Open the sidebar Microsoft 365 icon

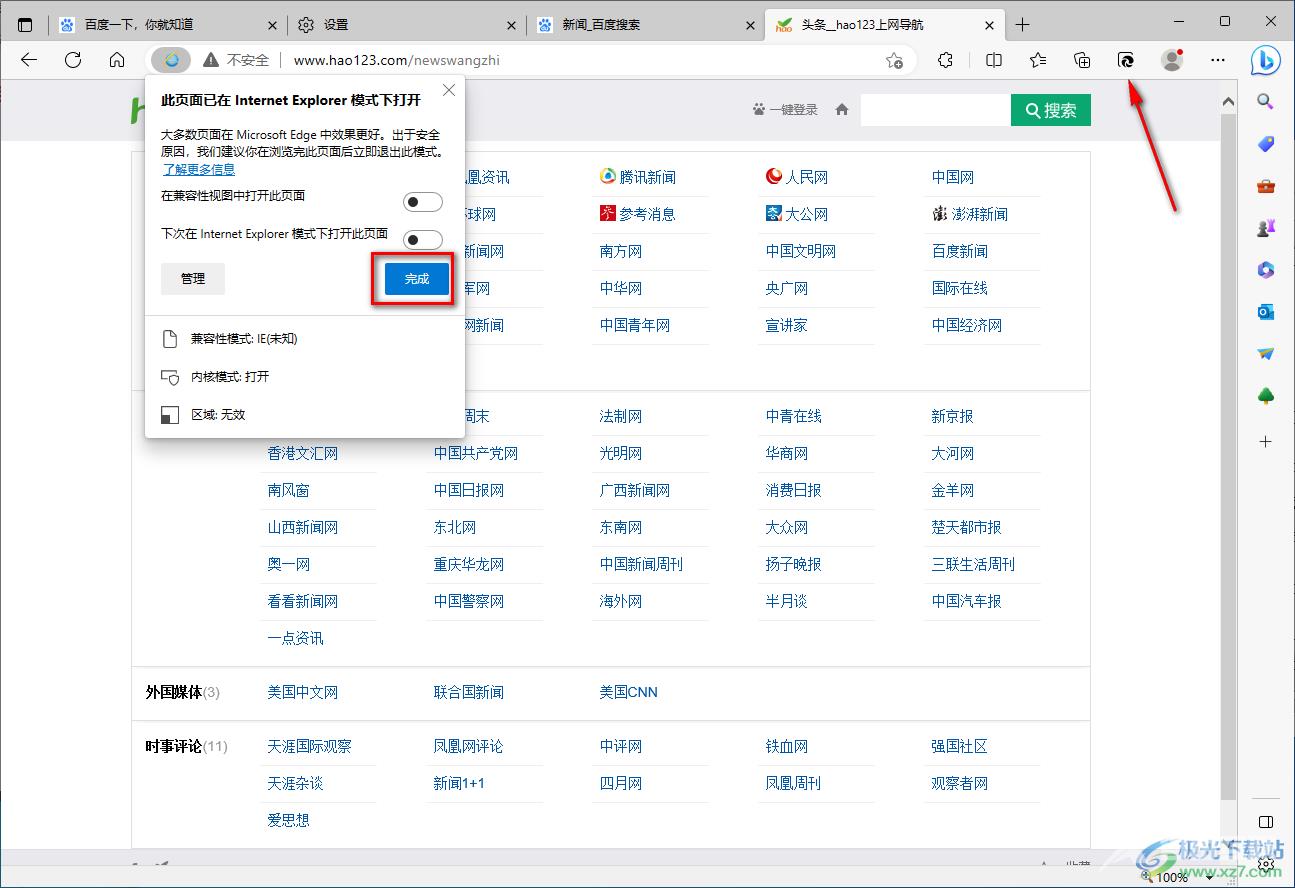click(1266, 270)
